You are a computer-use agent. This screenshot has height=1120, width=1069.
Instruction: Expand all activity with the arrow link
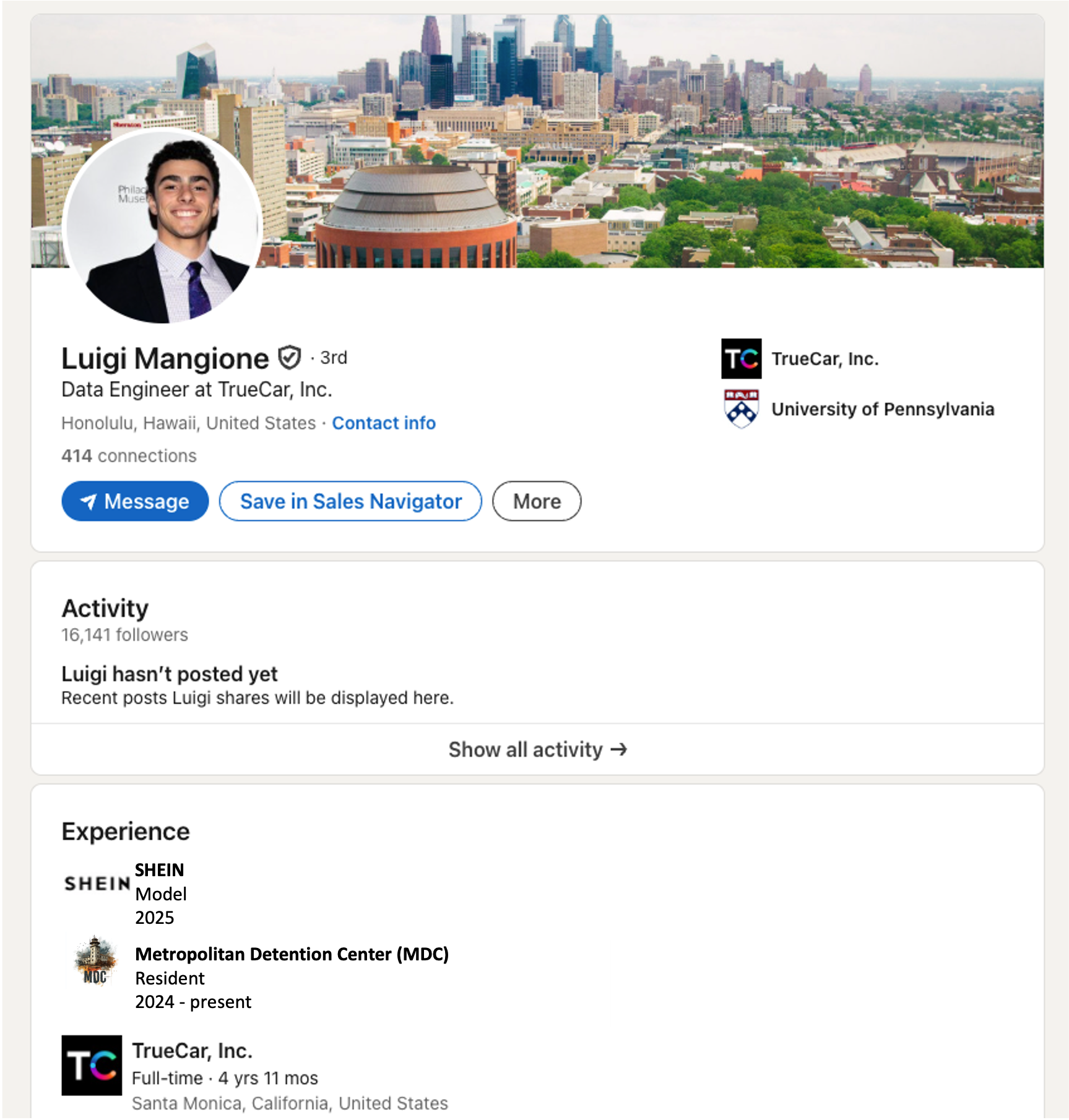point(619,749)
